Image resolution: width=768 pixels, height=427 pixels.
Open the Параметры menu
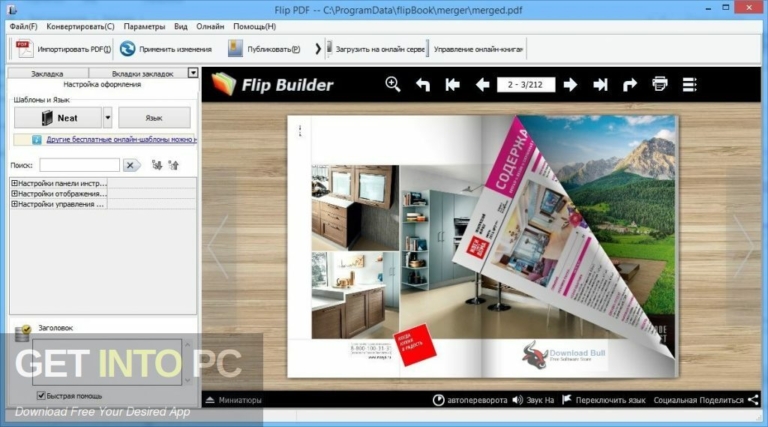click(144, 26)
